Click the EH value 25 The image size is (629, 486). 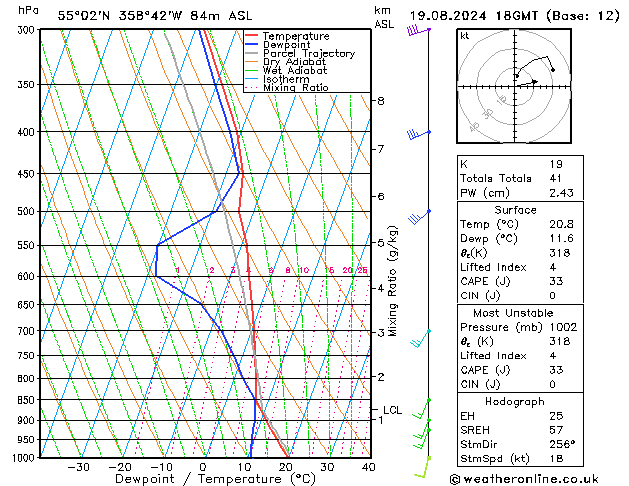click(556, 416)
